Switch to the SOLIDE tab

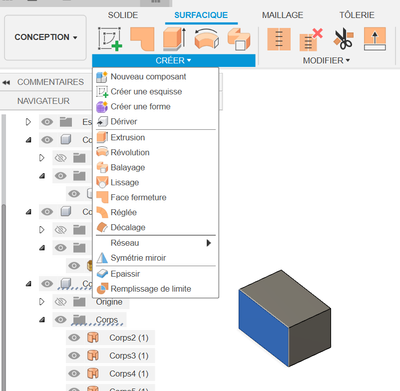(123, 15)
